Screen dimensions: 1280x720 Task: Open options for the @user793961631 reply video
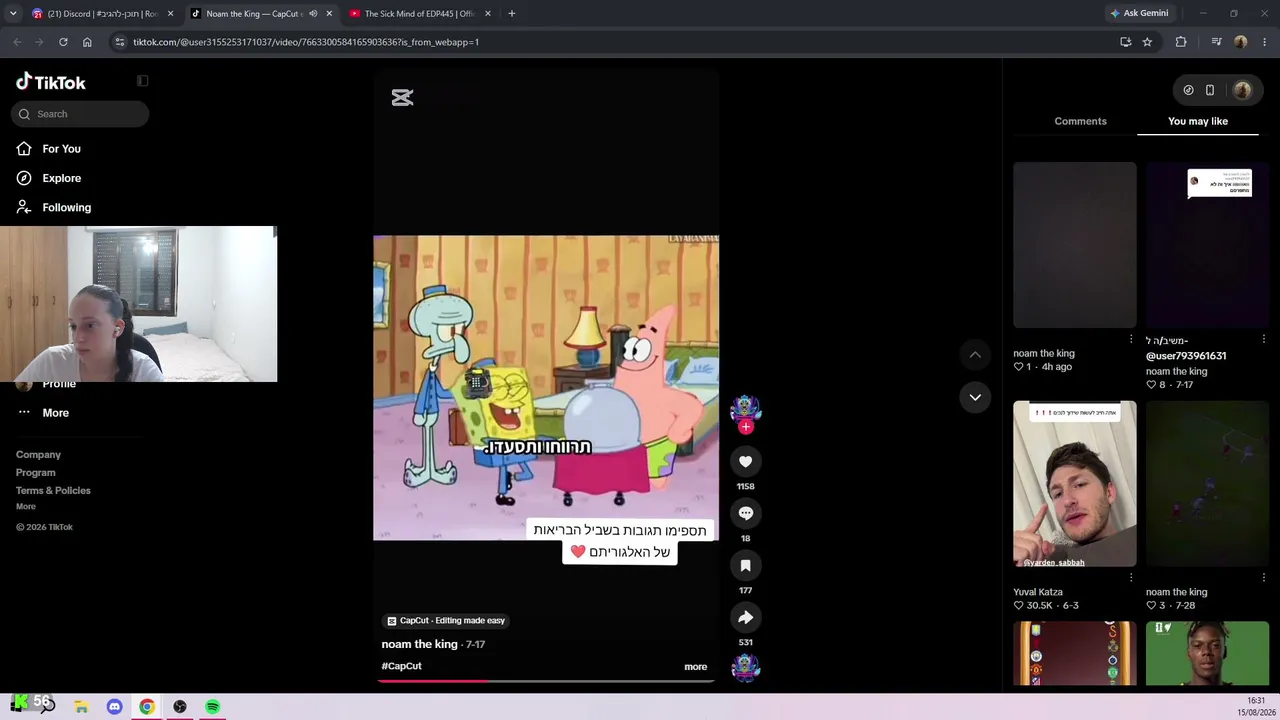coord(1264,339)
